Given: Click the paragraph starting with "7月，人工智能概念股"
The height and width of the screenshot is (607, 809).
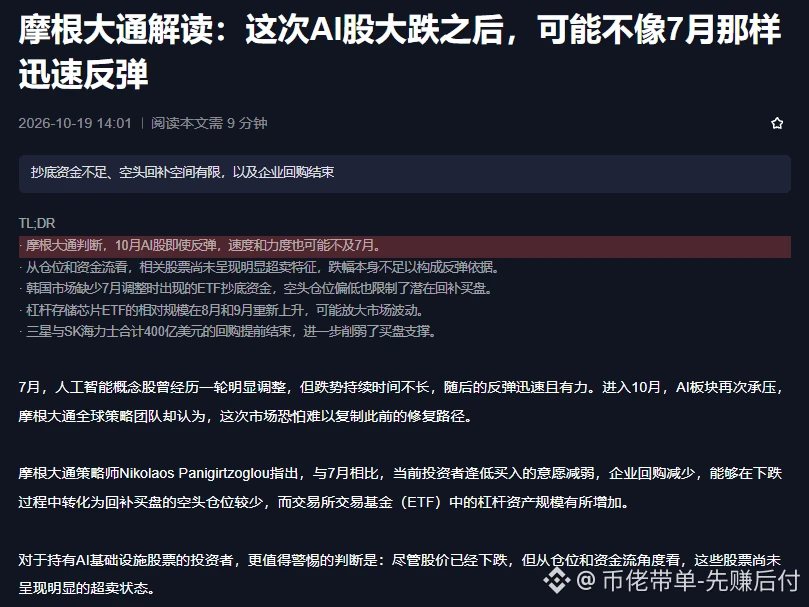Looking at the screenshot, I should click(401, 402).
